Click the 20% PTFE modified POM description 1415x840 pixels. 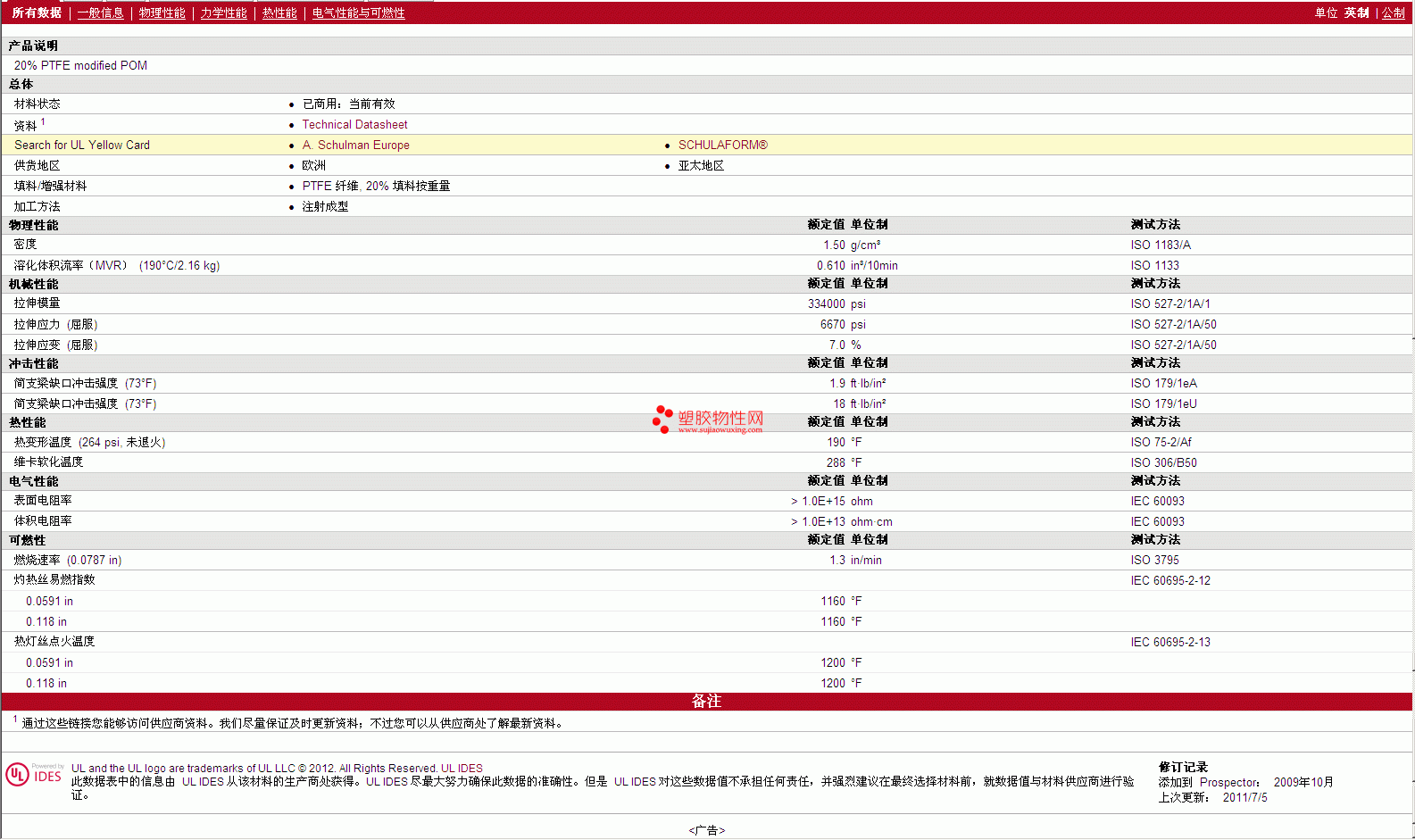tap(80, 66)
